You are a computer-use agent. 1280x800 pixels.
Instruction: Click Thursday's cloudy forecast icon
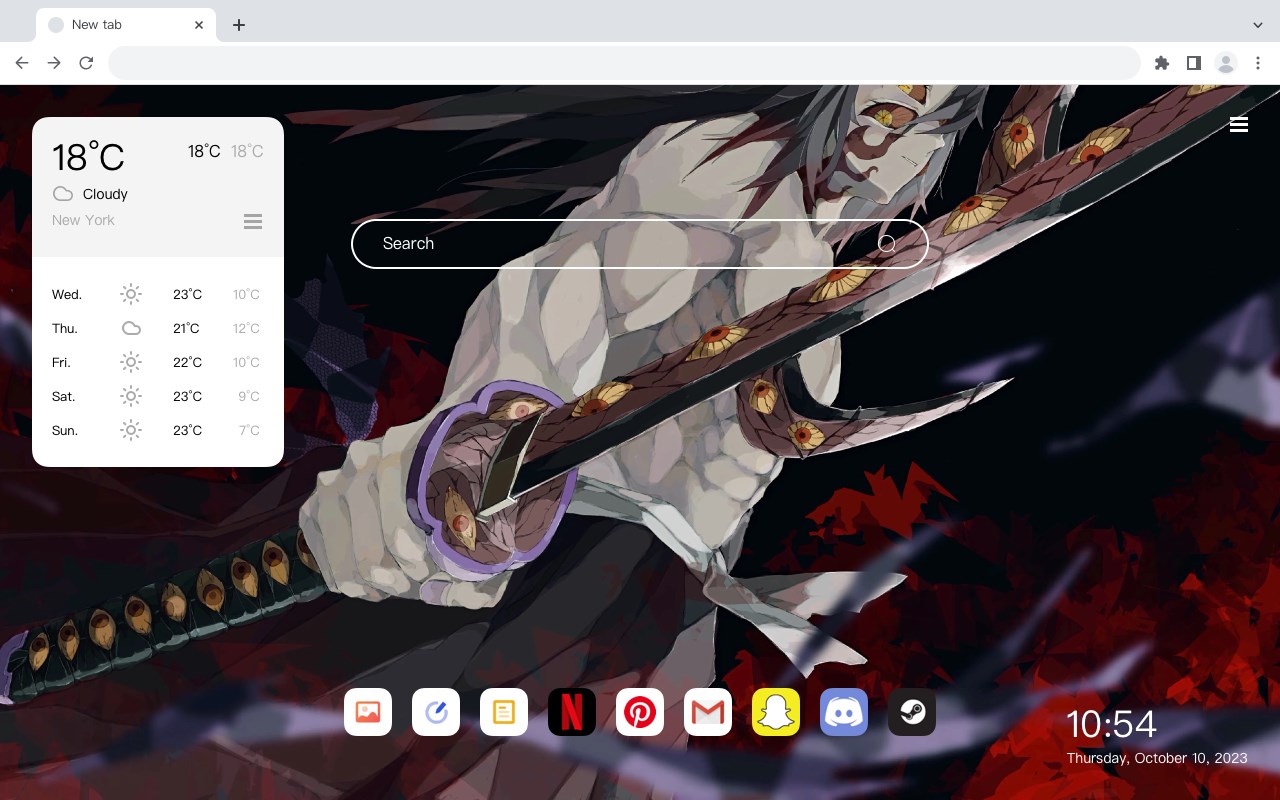click(x=131, y=328)
